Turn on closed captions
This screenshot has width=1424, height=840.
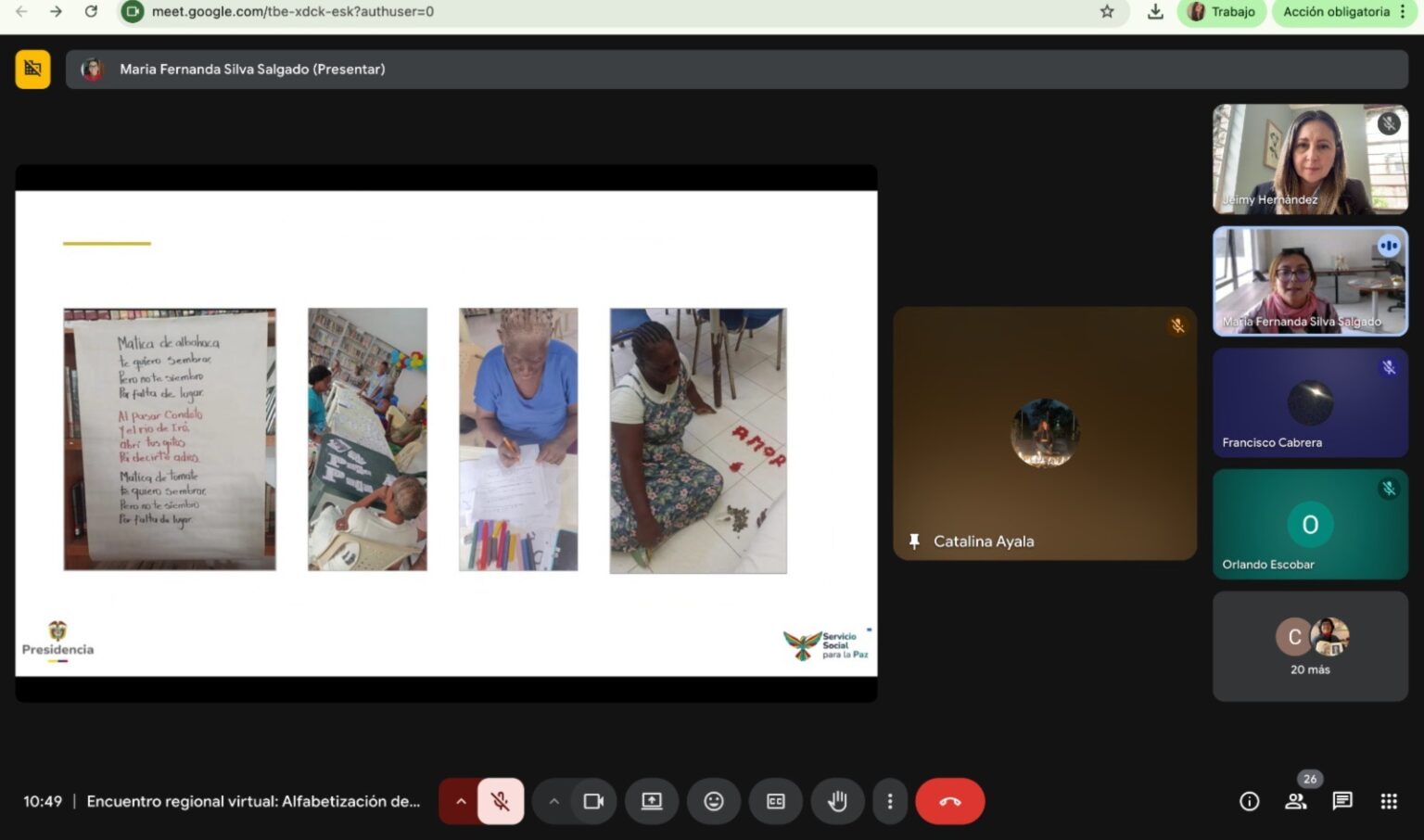pyautogui.click(x=776, y=801)
